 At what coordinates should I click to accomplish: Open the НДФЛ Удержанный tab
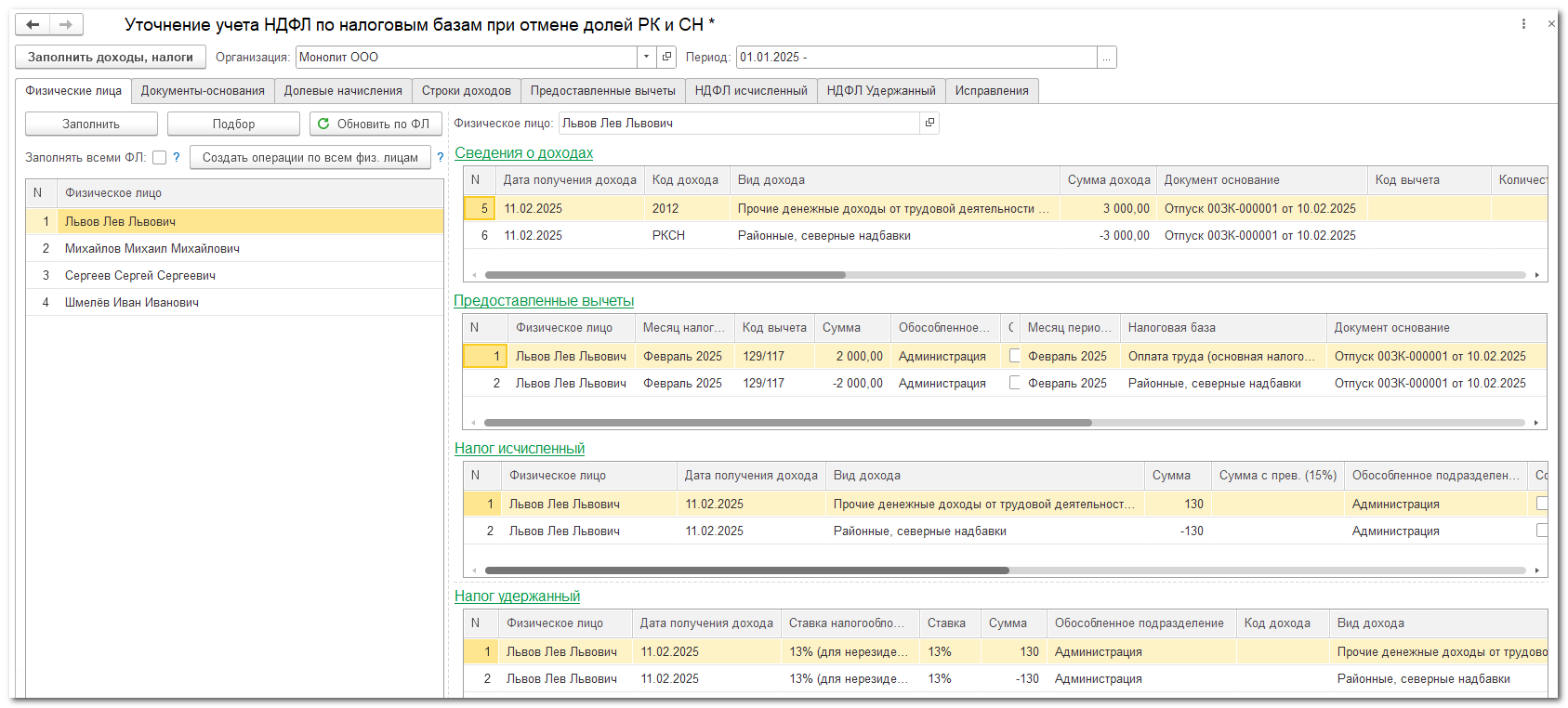[x=880, y=90]
